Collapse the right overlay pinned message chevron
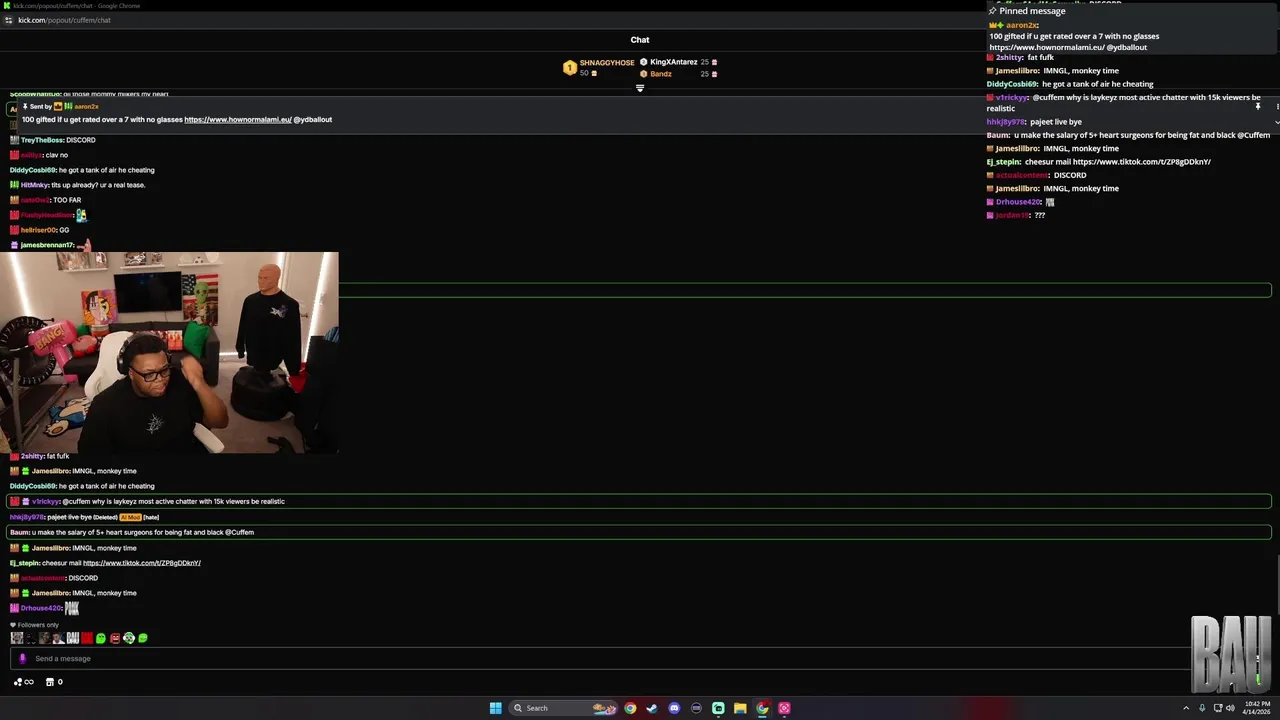The height and width of the screenshot is (720, 1280). click(x=1276, y=122)
